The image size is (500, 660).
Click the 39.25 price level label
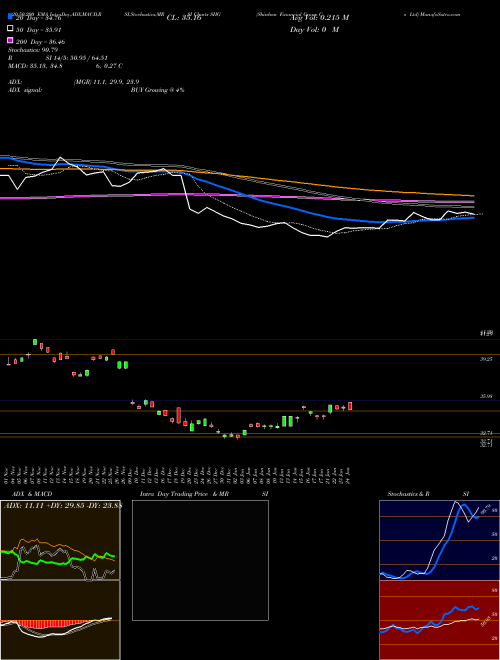pos(486,359)
